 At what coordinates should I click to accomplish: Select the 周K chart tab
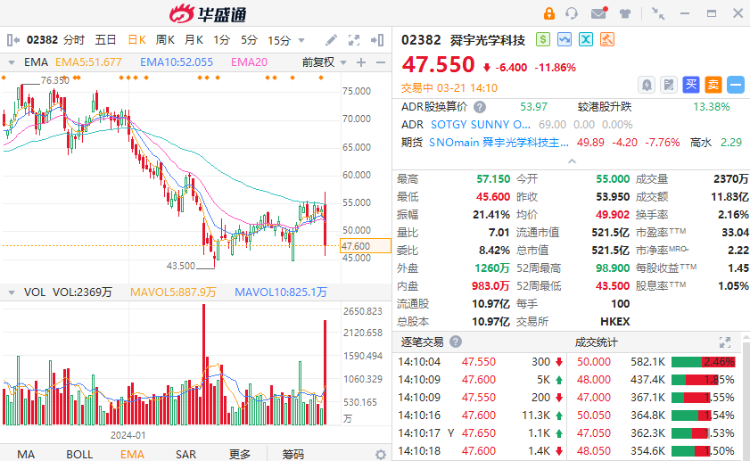[x=165, y=40]
